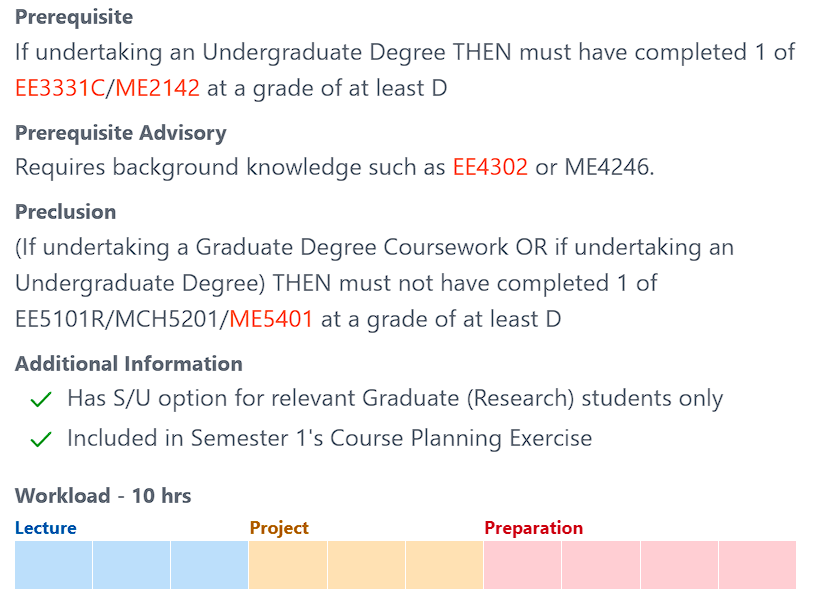Follow the EE4302 advisory course link

pyautogui.click(x=490, y=168)
